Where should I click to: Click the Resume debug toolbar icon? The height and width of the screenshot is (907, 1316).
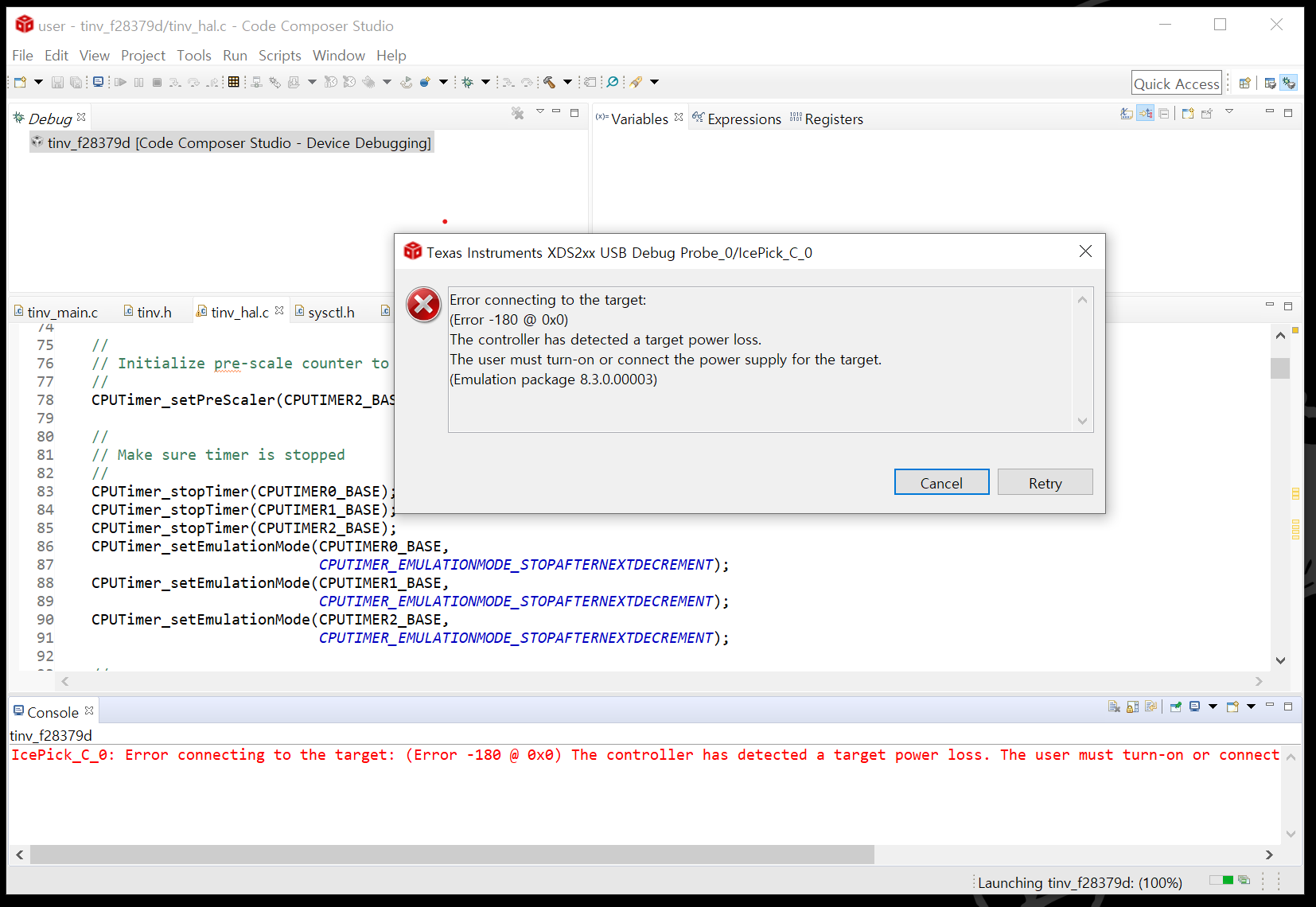(120, 82)
